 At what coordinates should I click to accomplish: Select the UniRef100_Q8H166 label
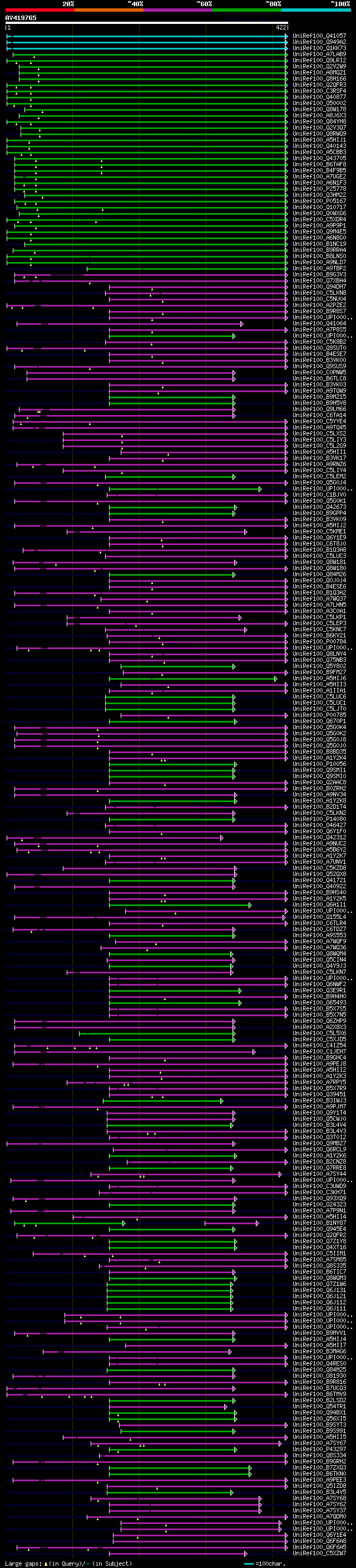pyautogui.click(x=319, y=78)
